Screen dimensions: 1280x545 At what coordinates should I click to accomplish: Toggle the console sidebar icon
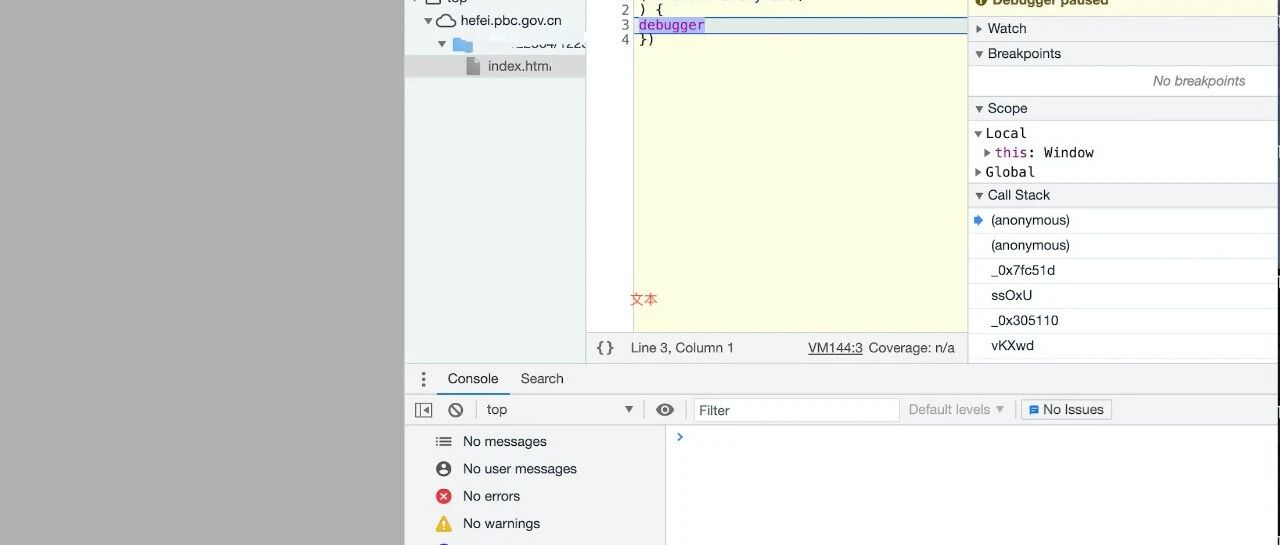[x=424, y=410]
